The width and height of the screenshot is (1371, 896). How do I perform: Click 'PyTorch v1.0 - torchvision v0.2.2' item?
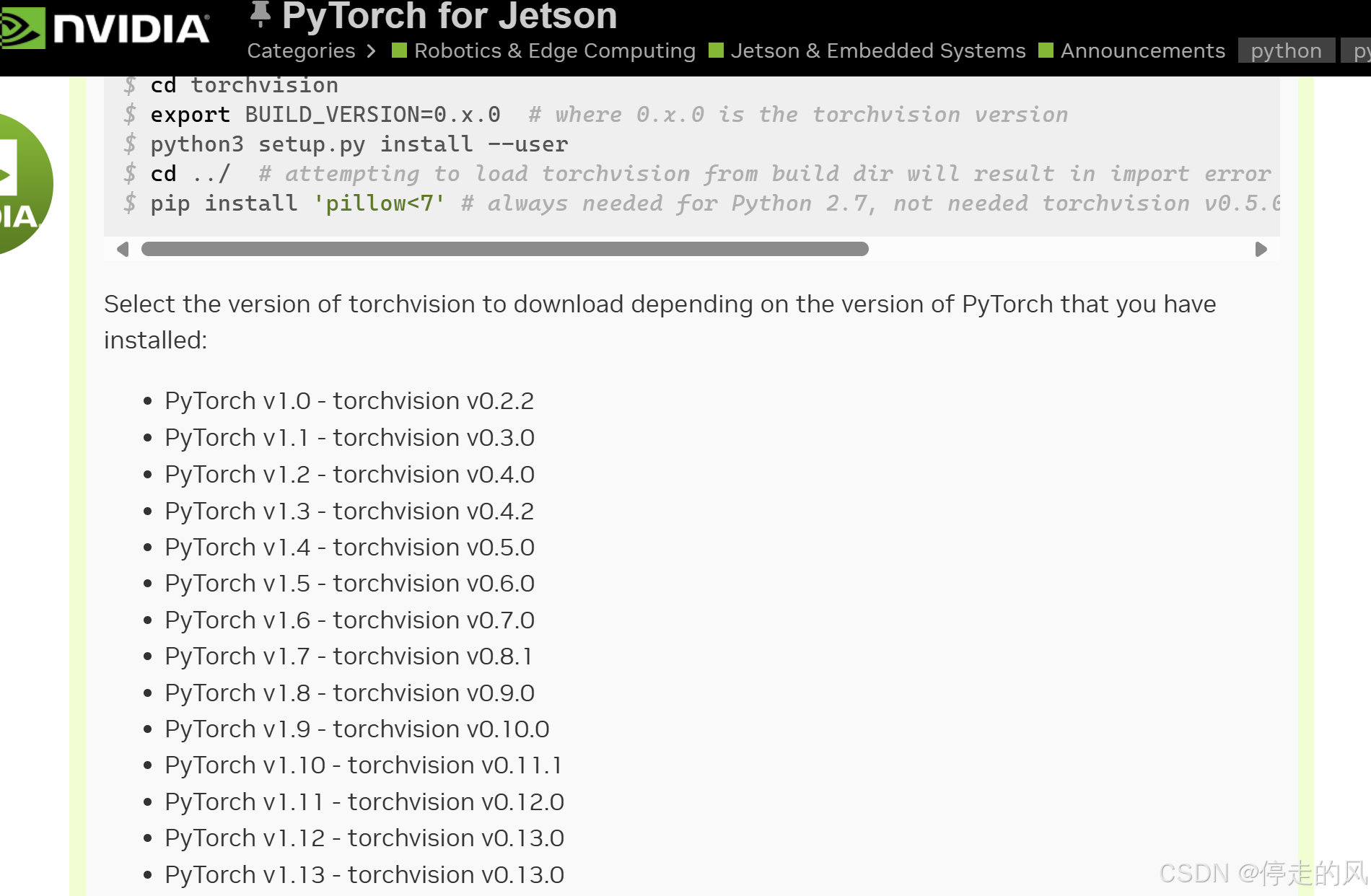click(349, 400)
